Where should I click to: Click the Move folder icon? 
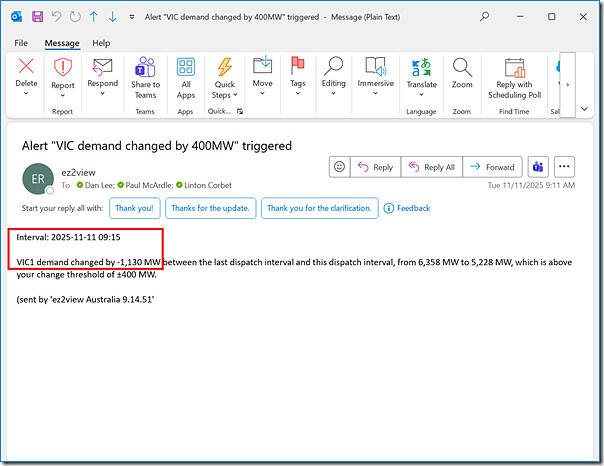tap(262, 65)
